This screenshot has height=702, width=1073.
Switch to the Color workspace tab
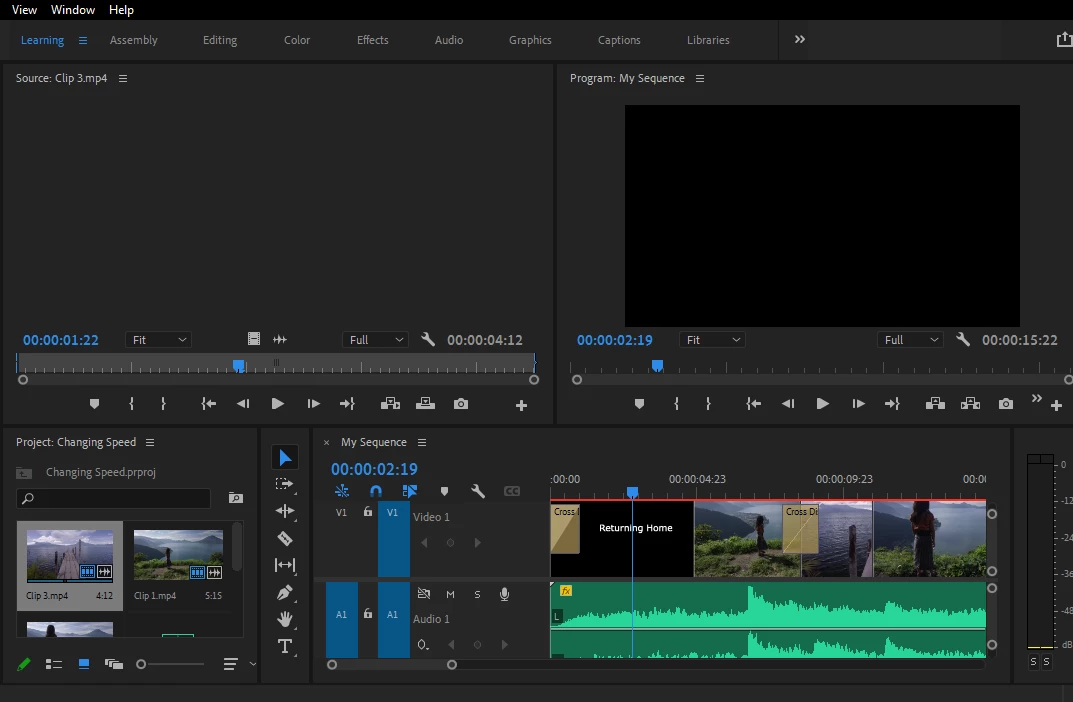pos(297,40)
